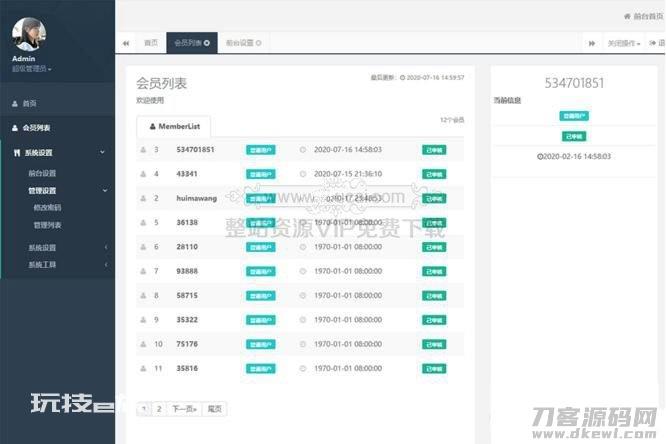Click the clock icon in row 93888
666x444 pixels.
click(x=303, y=271)
